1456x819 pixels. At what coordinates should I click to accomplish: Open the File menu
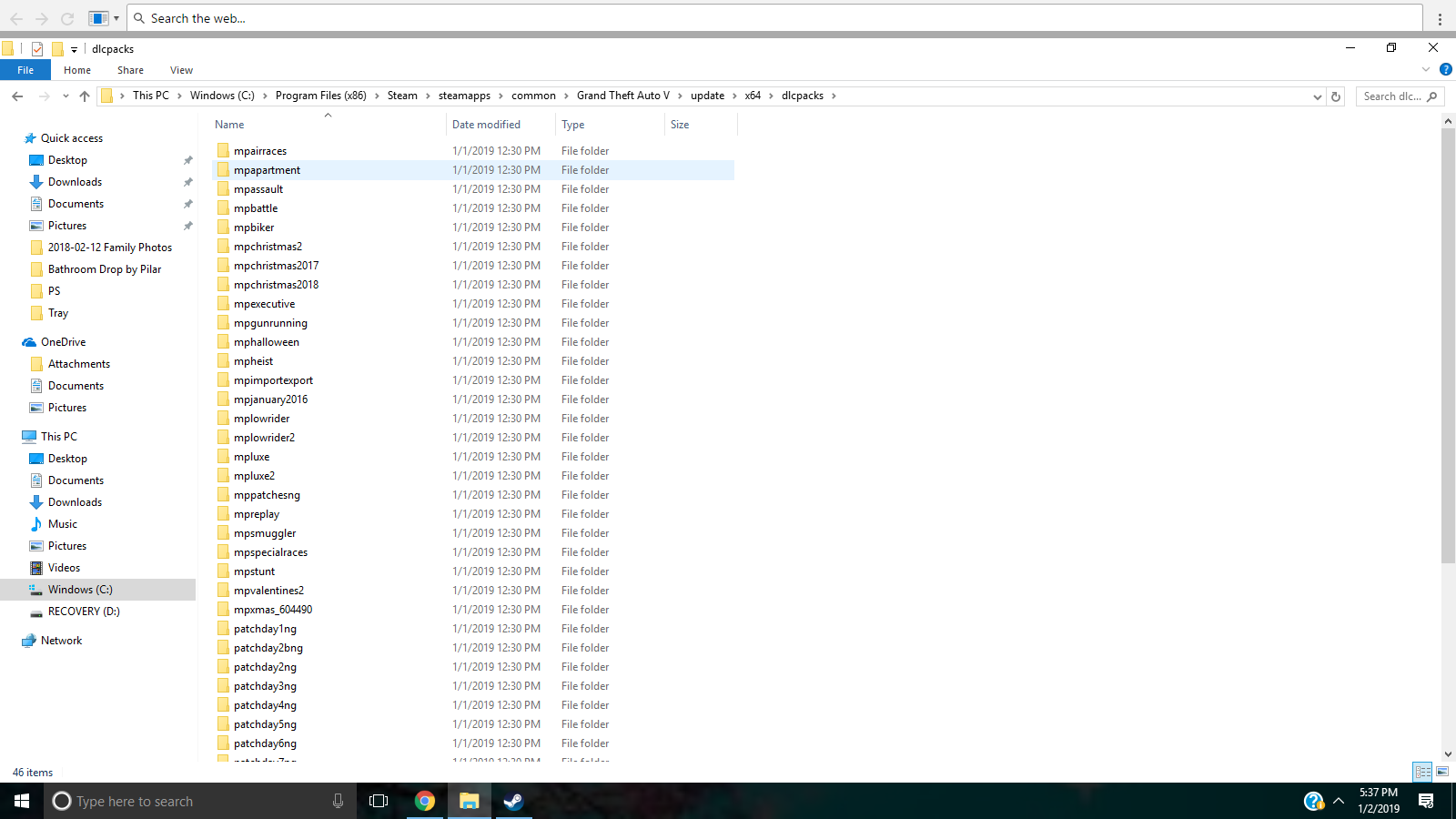(x=25, y=70)
